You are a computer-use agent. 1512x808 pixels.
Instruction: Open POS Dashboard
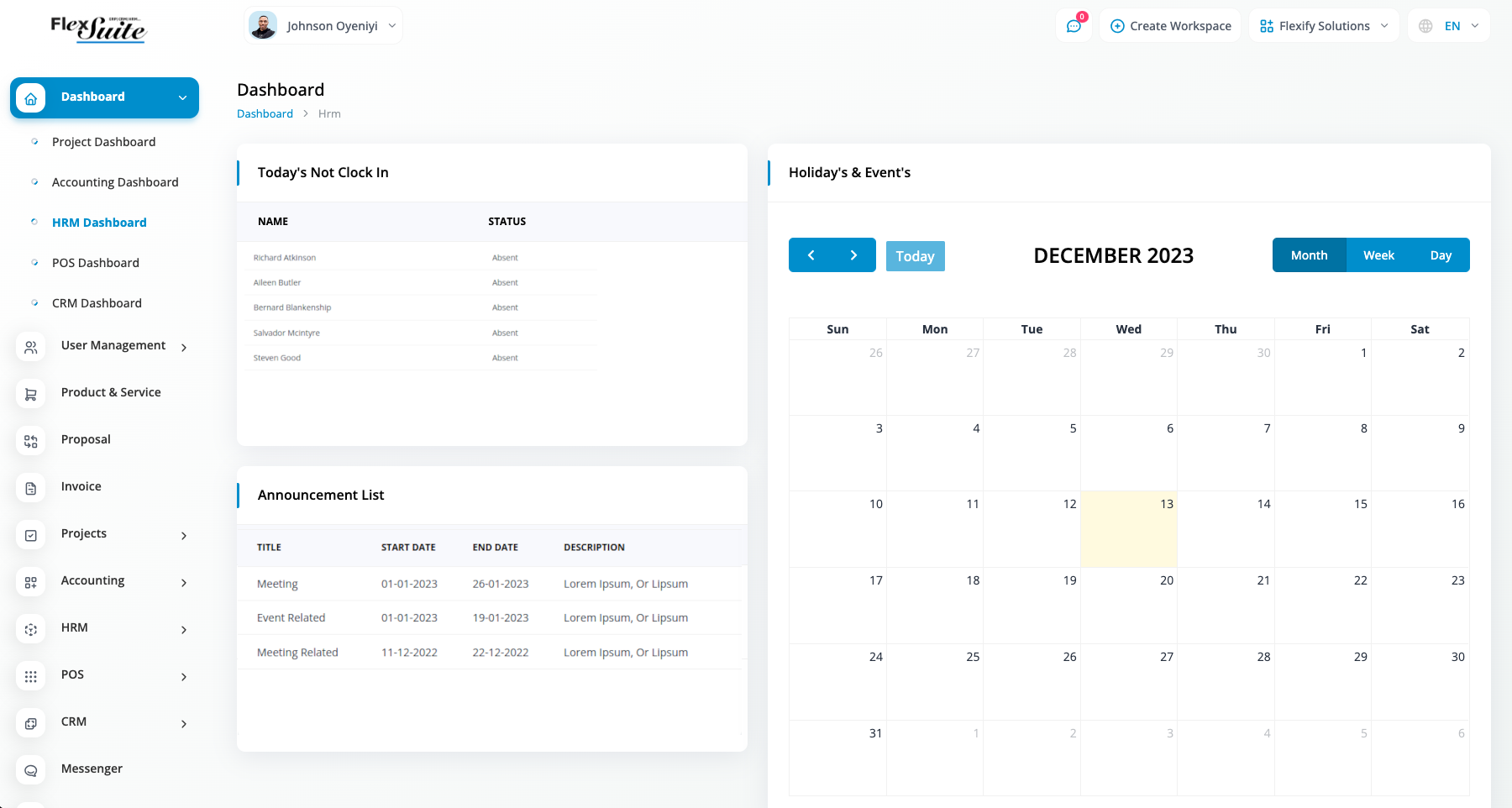pos(96,263)
